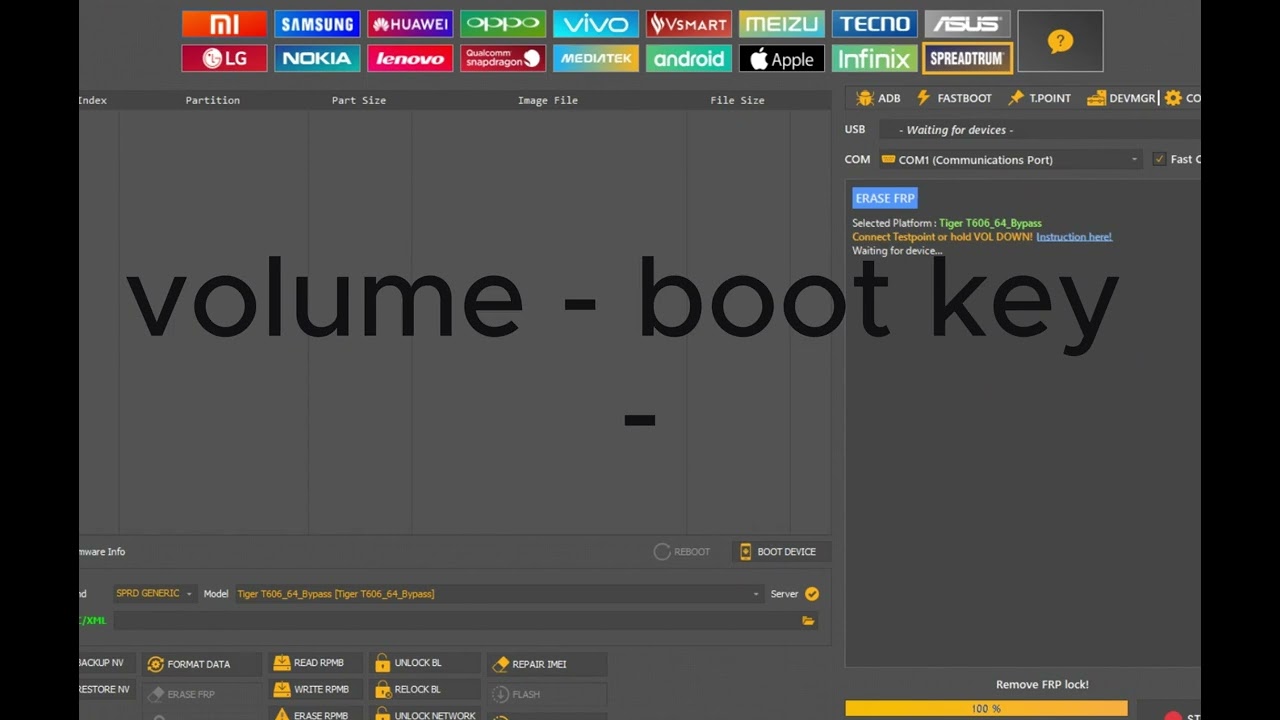Select the Meizu brand tile
Image resolution: width=1280 pixels, height=720 pixels.
782,24
